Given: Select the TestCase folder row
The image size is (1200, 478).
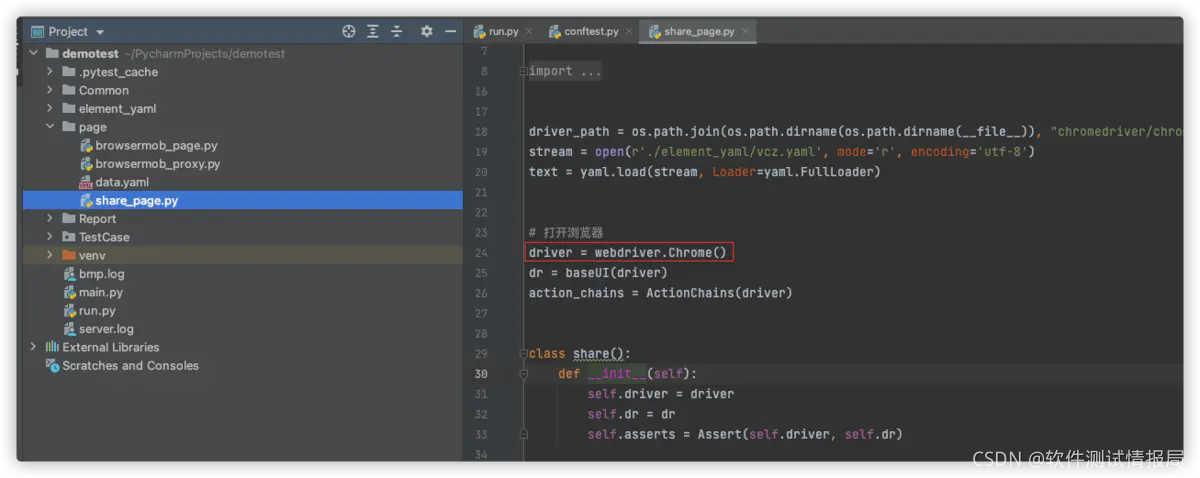Looking at the screenshot, I should pos(241,237).
